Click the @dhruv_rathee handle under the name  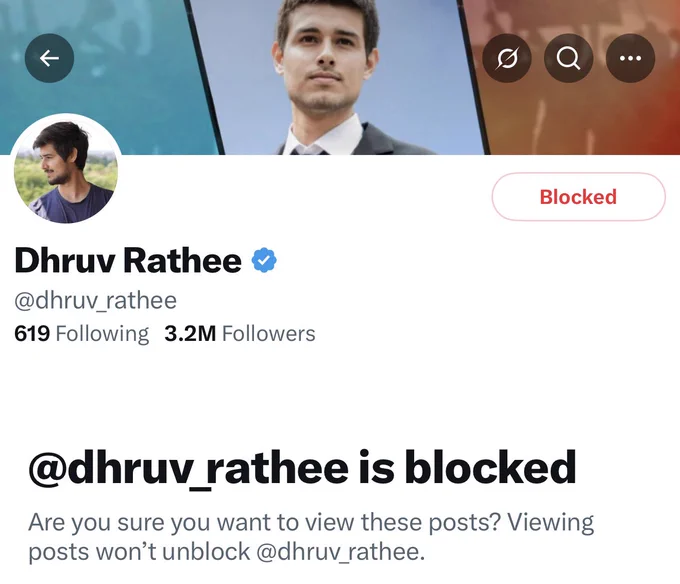[95, 300]
